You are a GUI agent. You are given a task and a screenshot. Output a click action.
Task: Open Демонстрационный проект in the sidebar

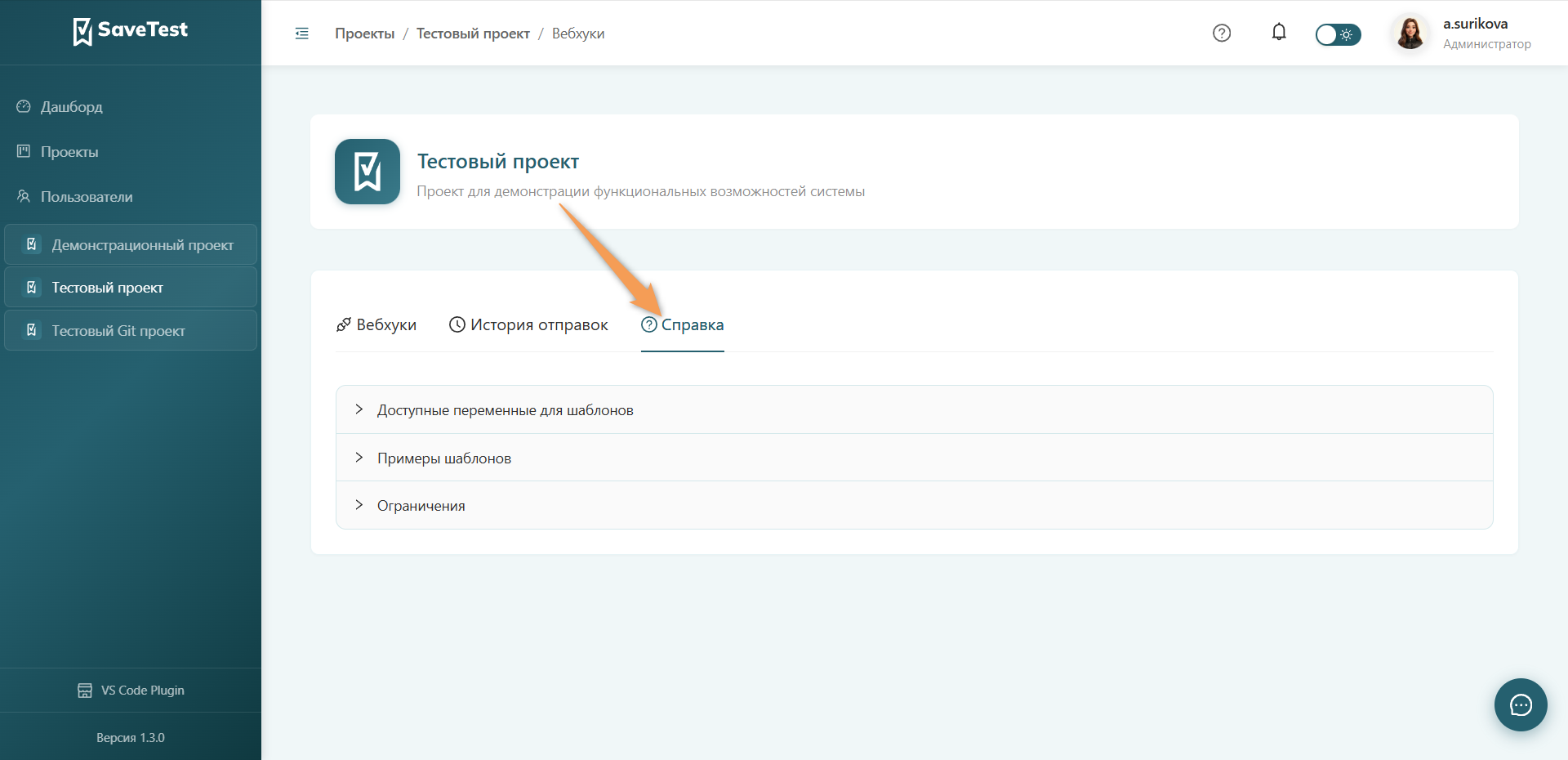(x=131, y=244)
